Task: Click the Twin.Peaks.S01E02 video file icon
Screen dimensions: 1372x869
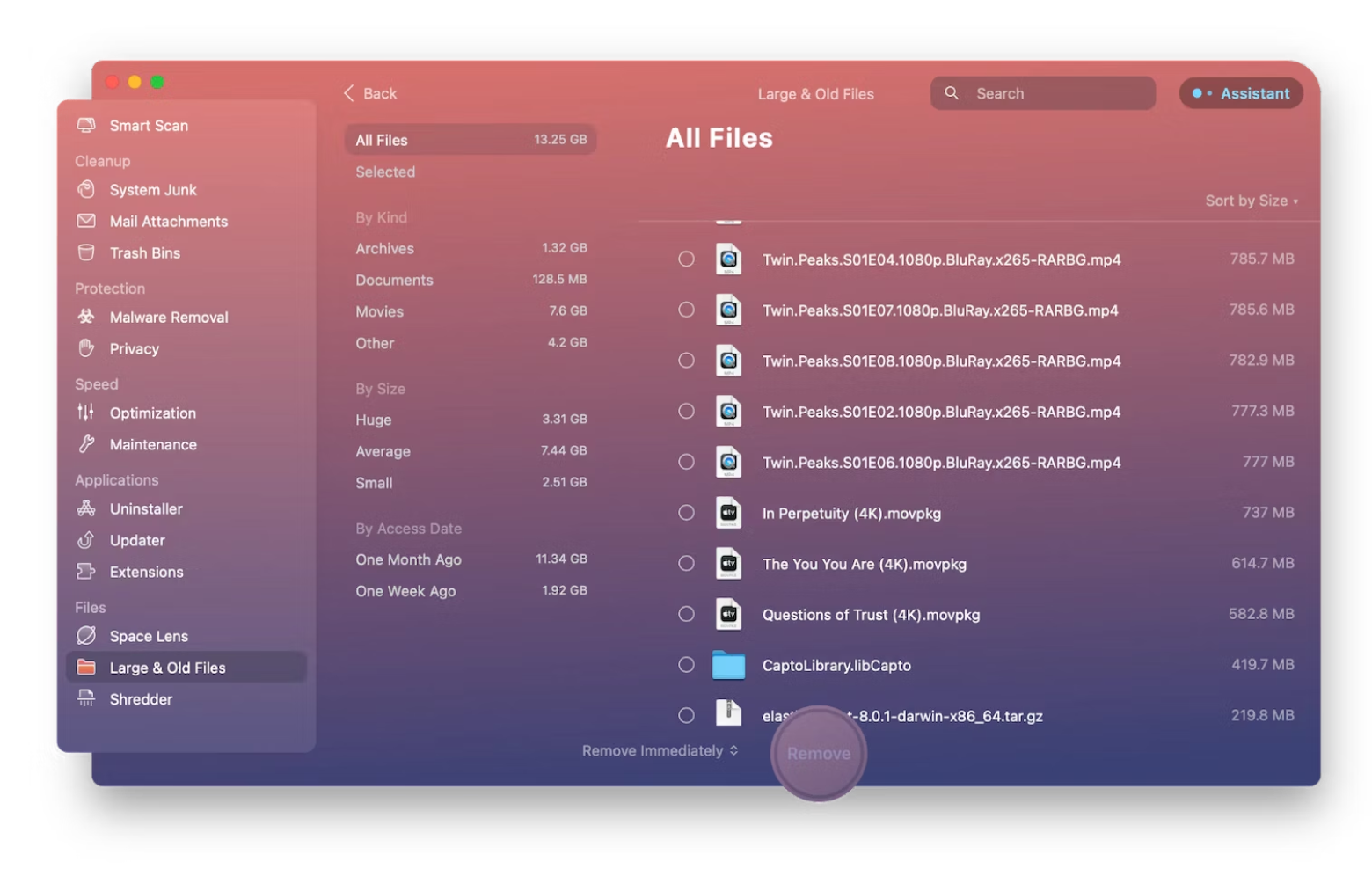Action: click(728, 412)
